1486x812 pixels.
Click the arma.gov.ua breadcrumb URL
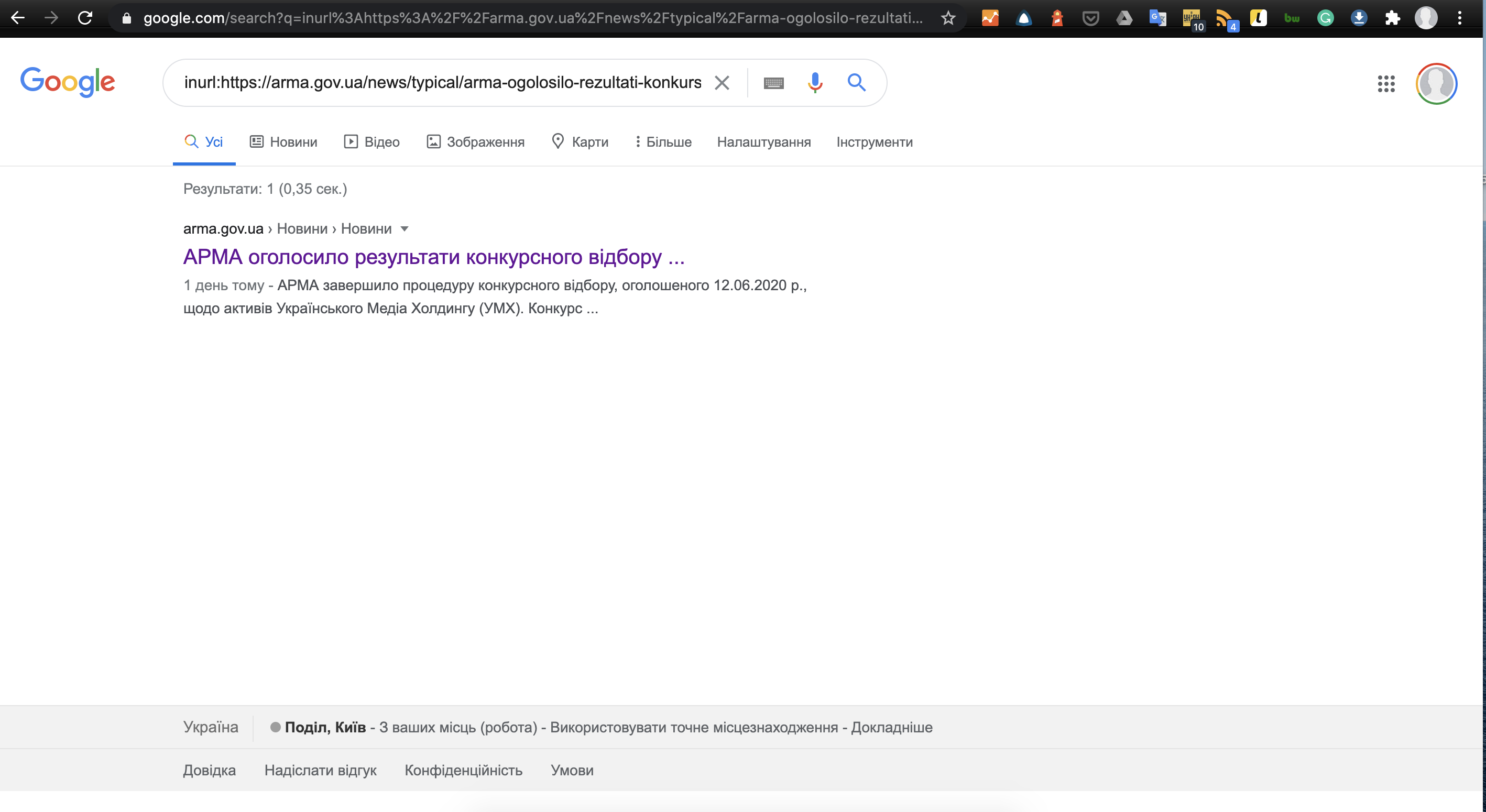[223, 229]
